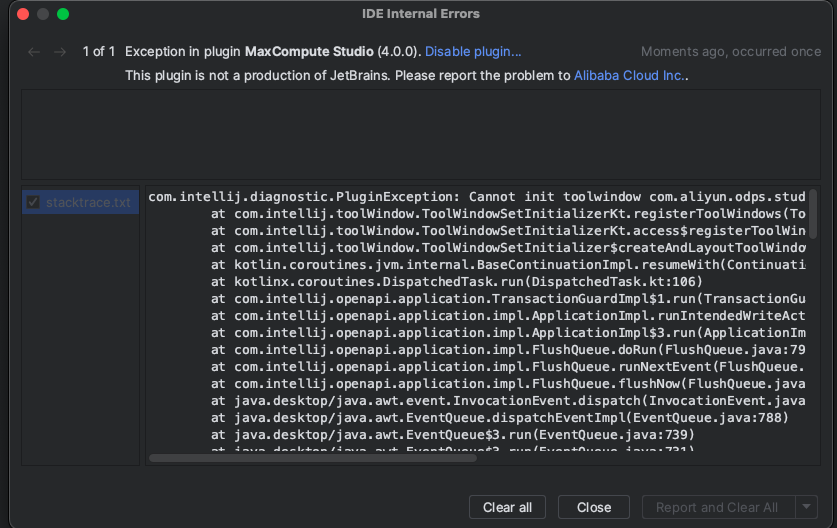Click the '1 of 1' error counter
The height and width of the screenshot is (528, 837).
pyautogui.click(x=99, y=51)
